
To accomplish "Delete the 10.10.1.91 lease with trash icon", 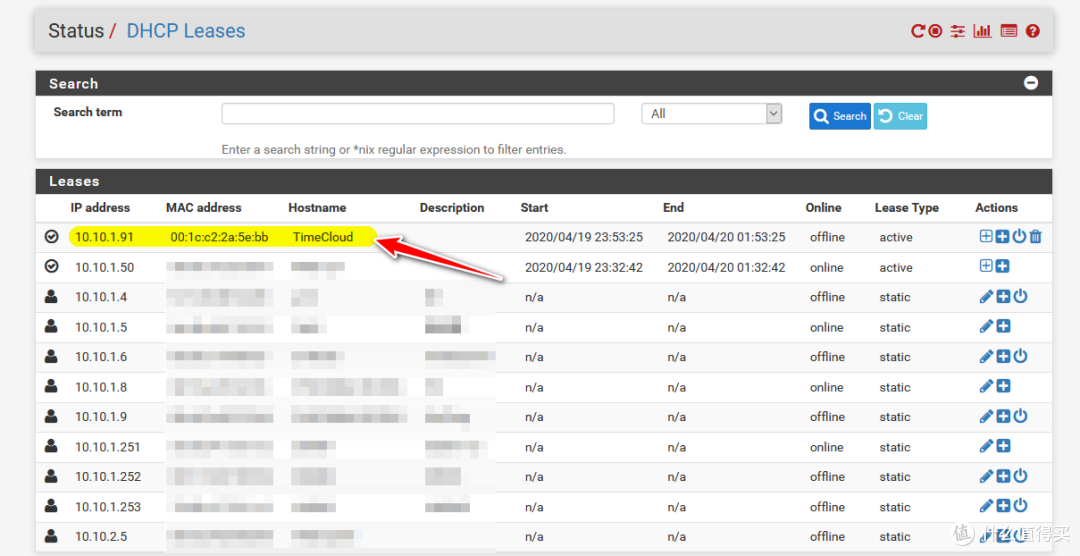I will pyautogui.click(x=1036, y=237).
